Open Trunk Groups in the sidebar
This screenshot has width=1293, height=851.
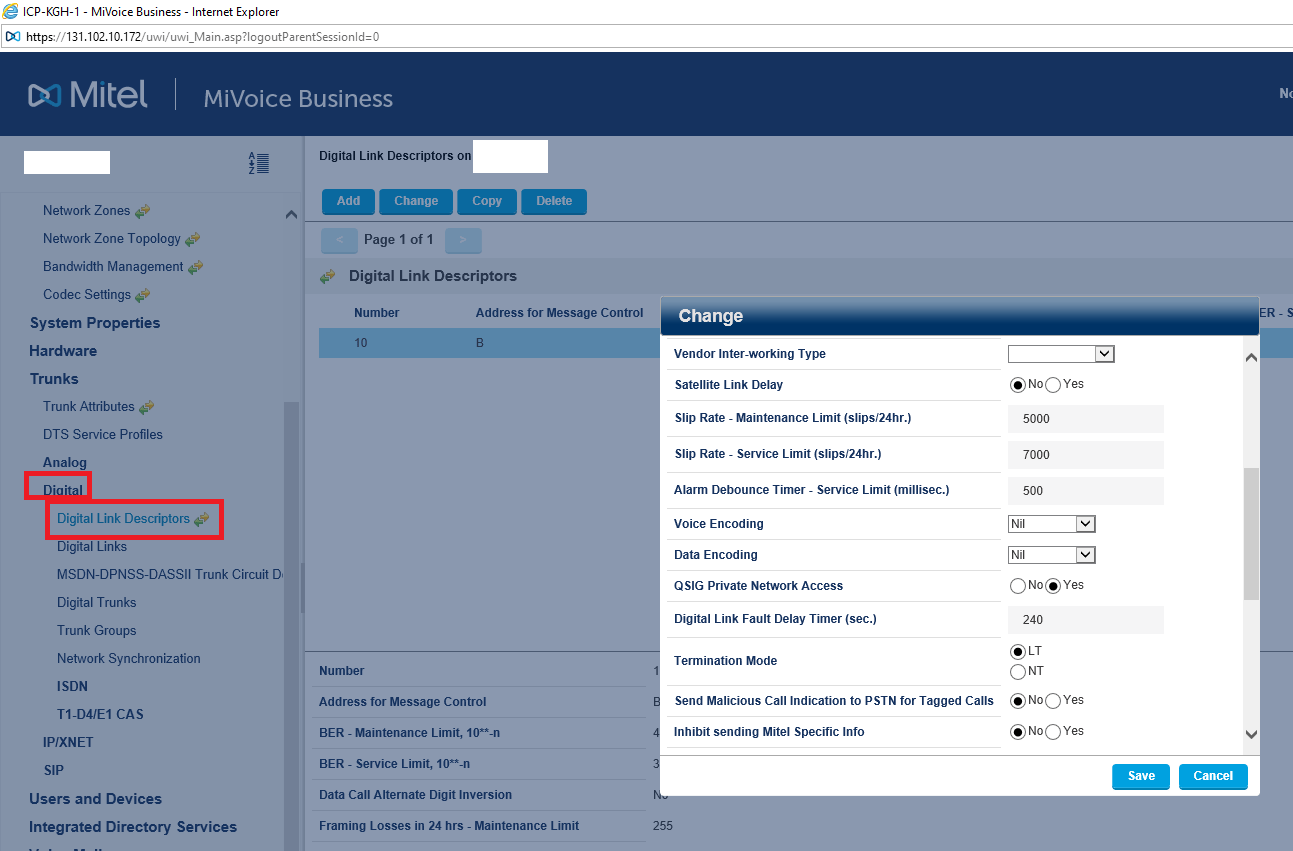point(97,631)
